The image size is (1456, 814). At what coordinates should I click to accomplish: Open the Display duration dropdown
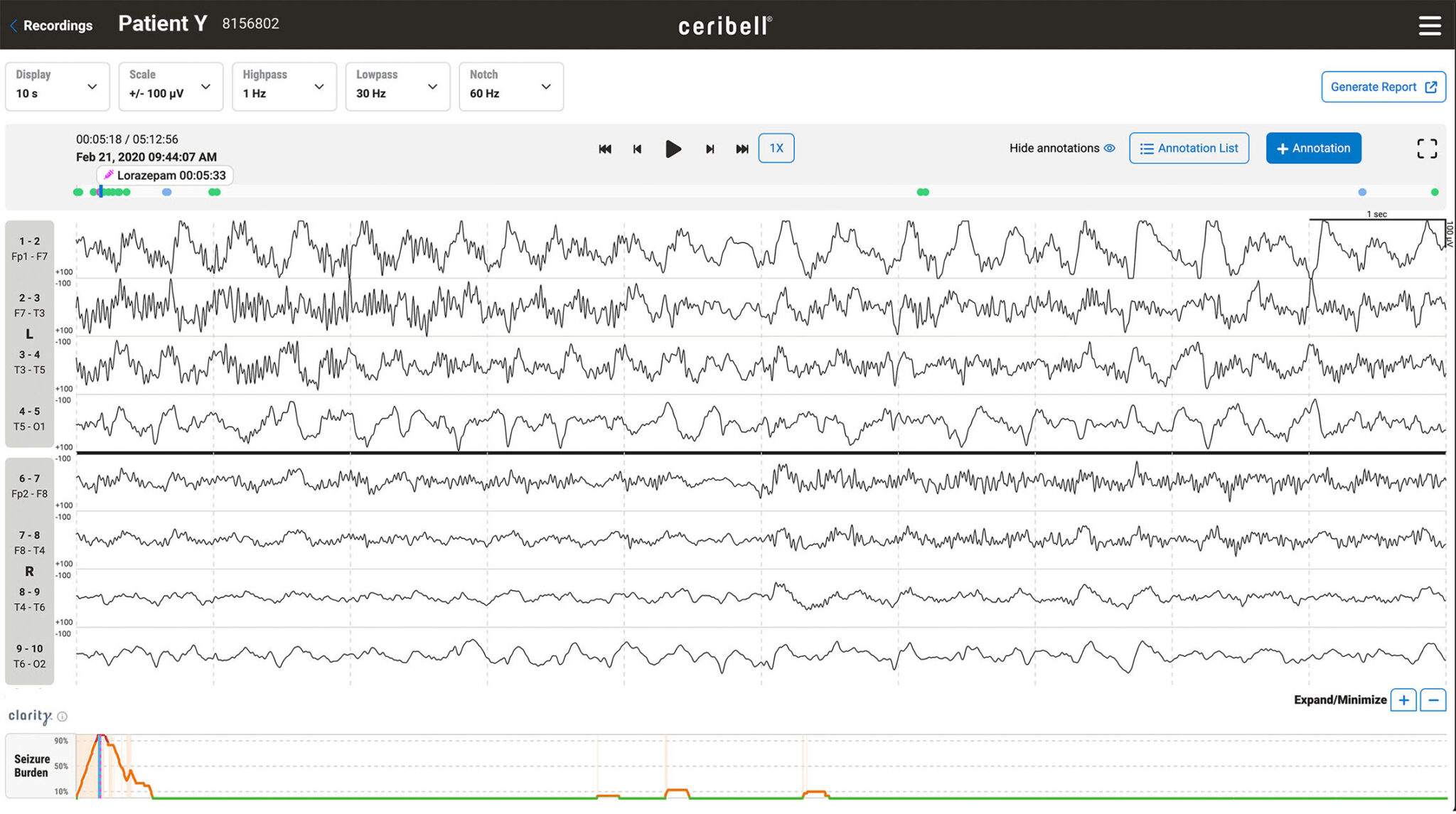[x=58, y=87]
